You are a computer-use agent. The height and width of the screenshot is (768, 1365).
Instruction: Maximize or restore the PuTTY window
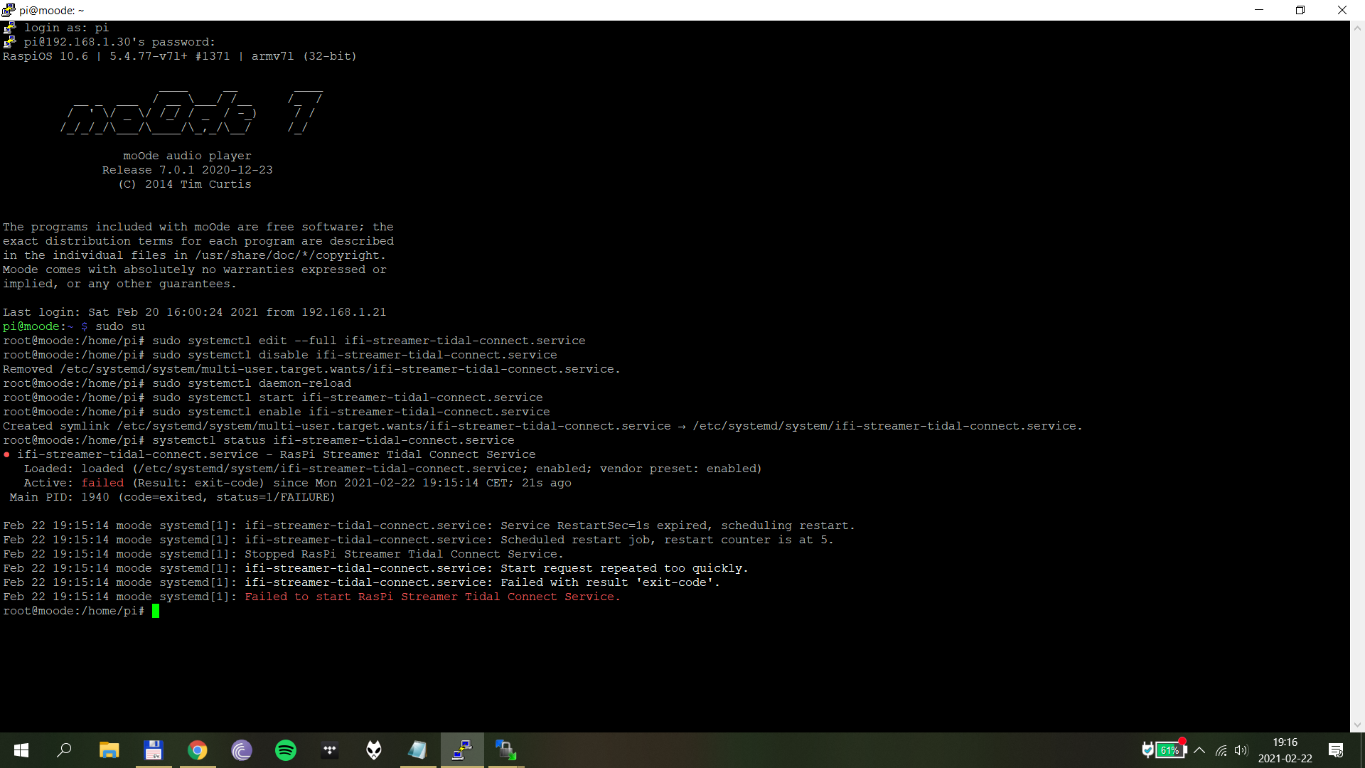pyautogui.click(x=1300, y=10)
